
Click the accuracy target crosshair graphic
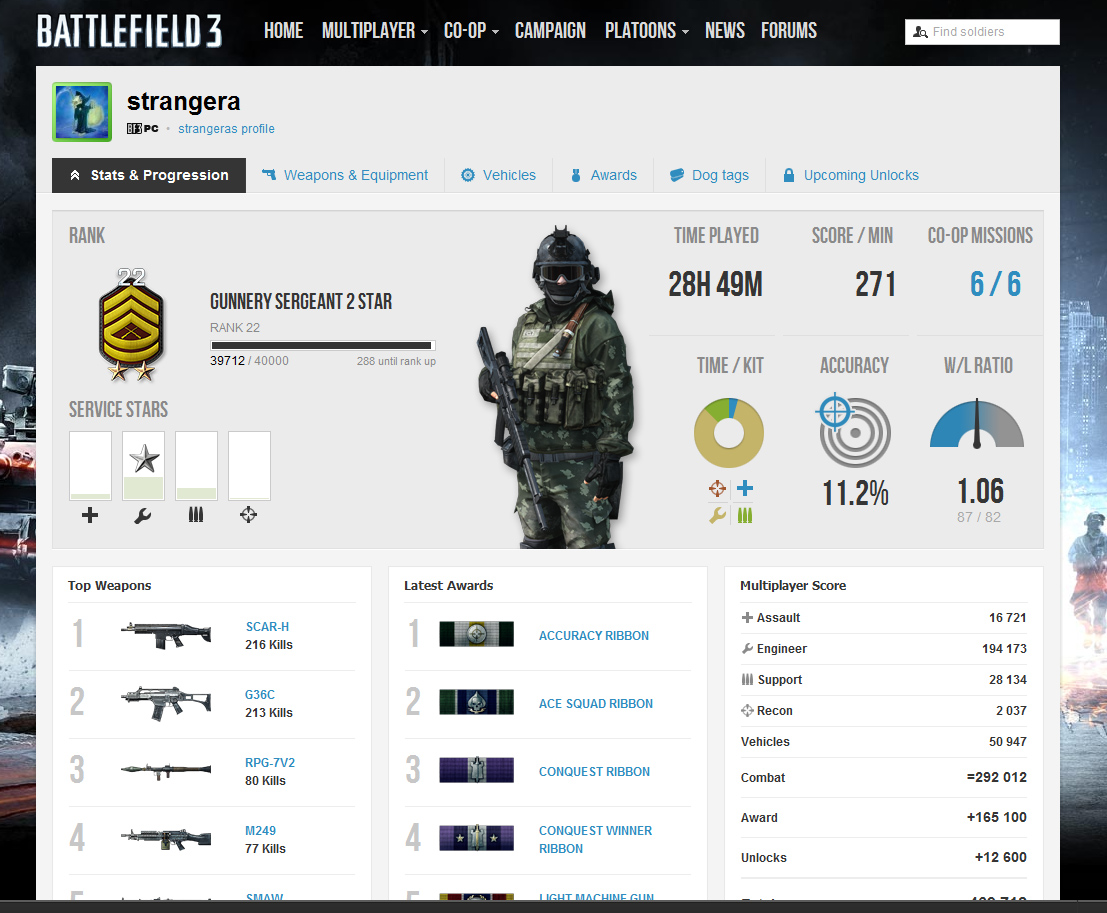pos(854,431)
